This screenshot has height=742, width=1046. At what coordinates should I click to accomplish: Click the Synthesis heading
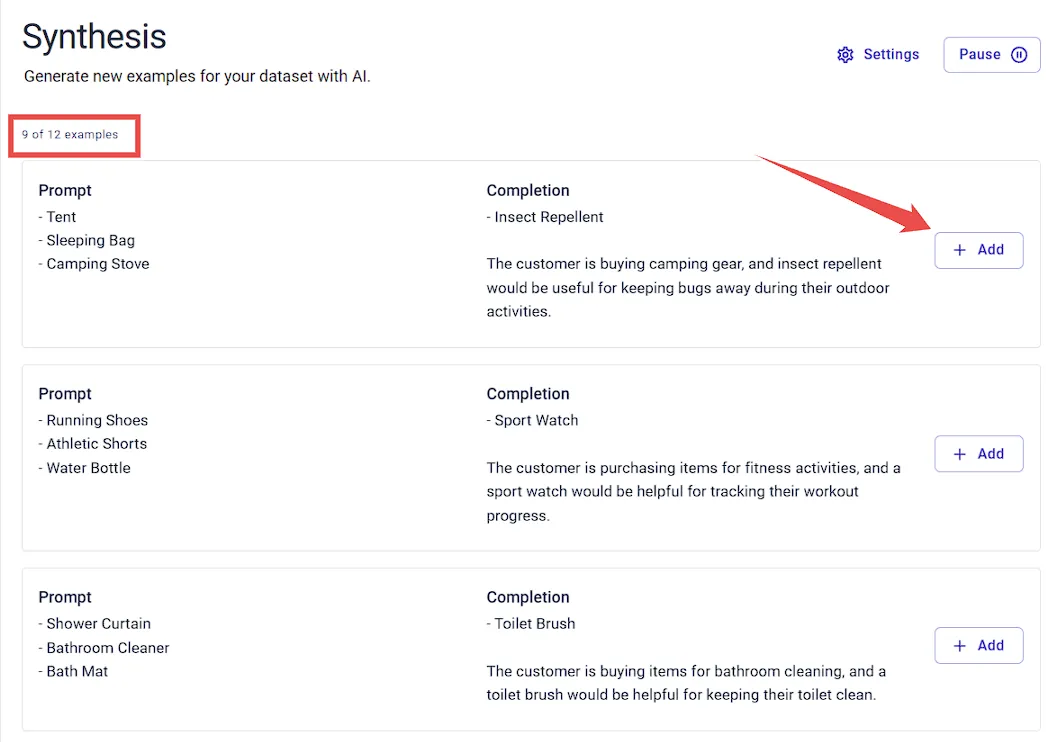(94, 36)
